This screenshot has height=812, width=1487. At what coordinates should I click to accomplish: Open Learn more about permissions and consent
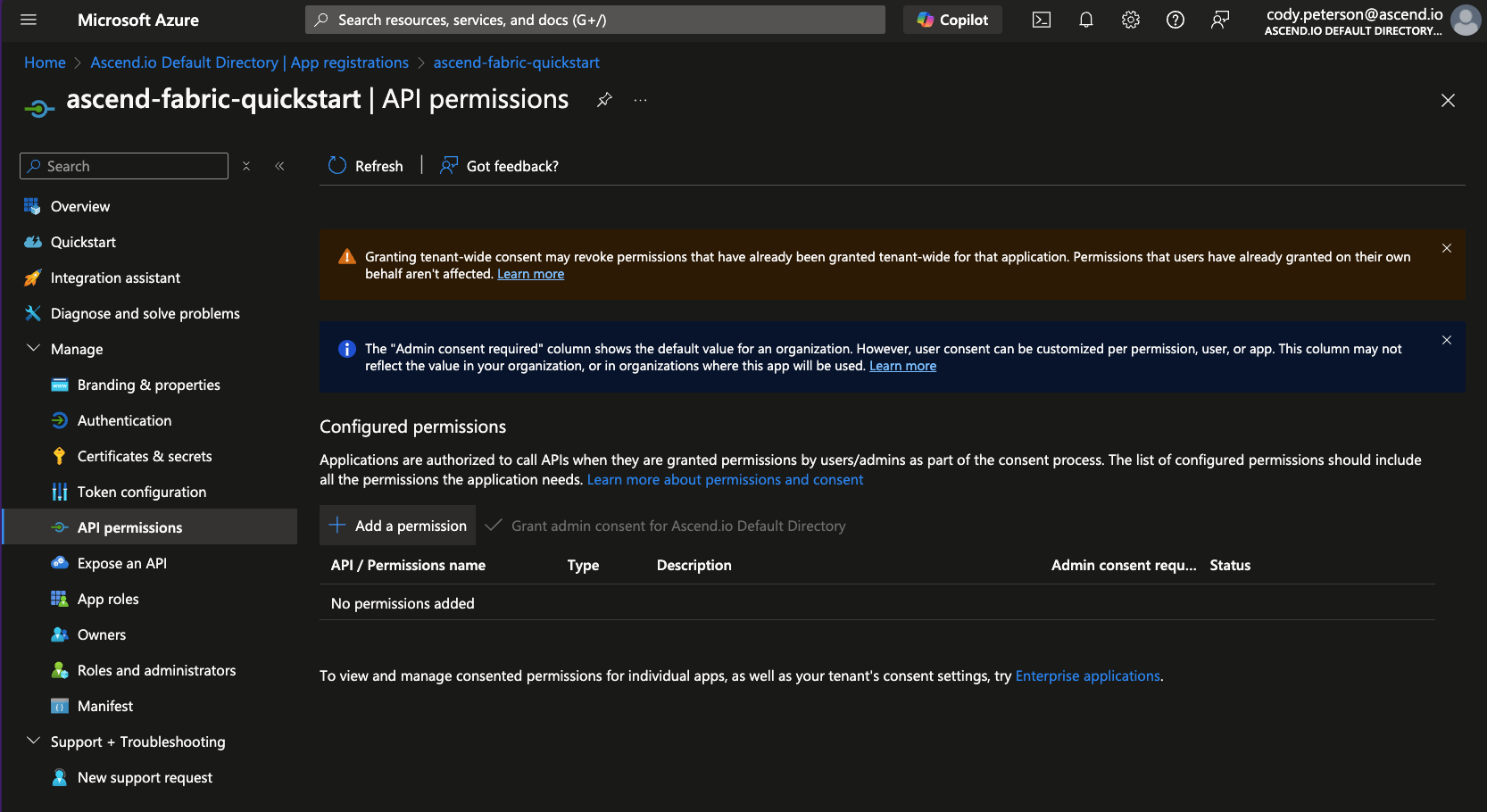pyautogui.click(x=725, y=480)
